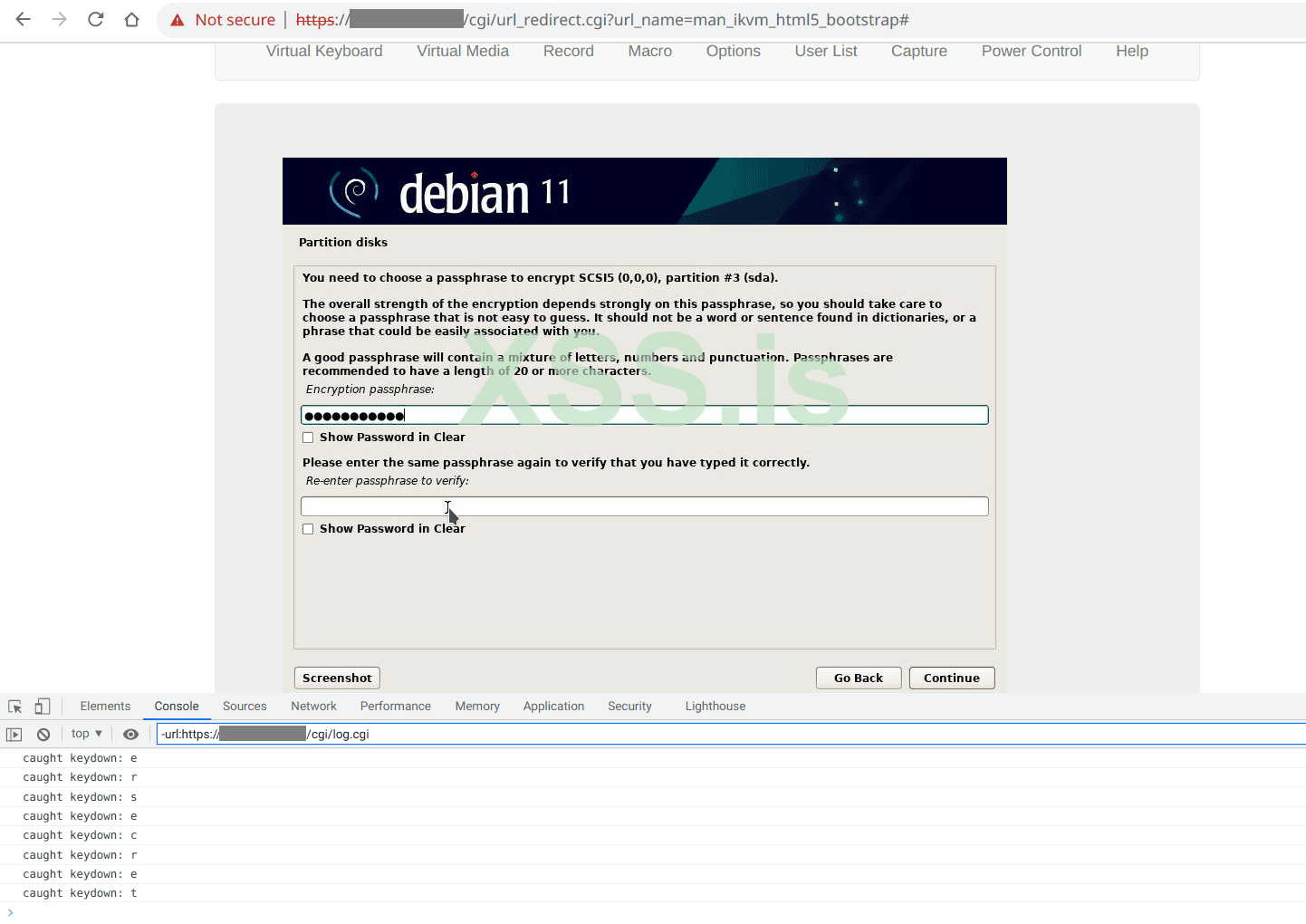Go forward in browser history
1306x924 pixels.
point(60,19)
